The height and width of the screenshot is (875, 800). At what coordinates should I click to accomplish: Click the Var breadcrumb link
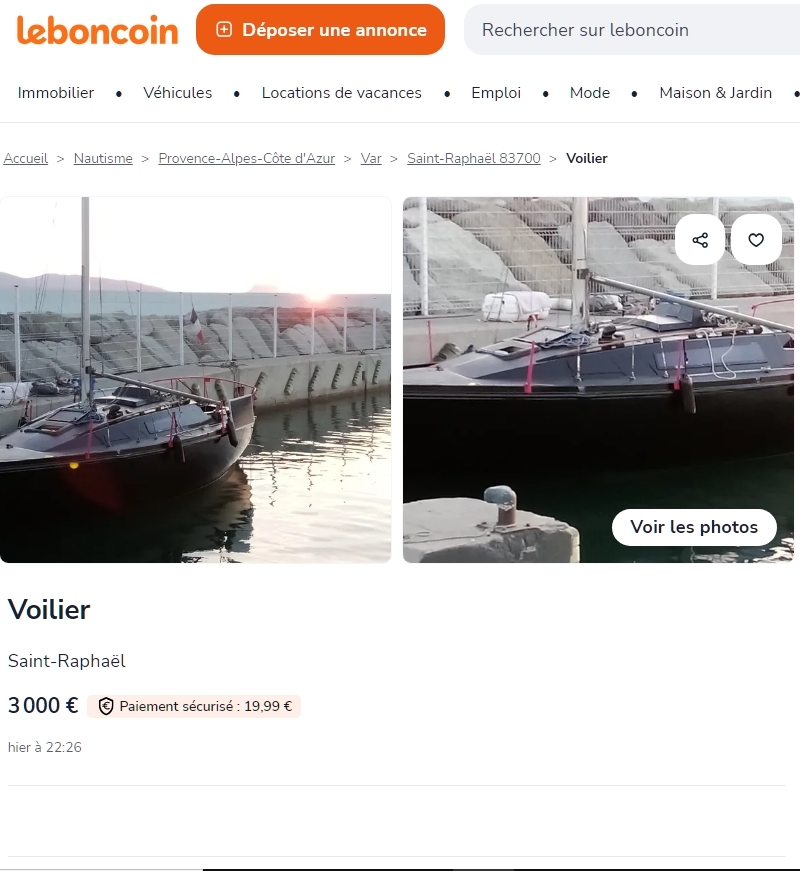(x=371, y=158)
